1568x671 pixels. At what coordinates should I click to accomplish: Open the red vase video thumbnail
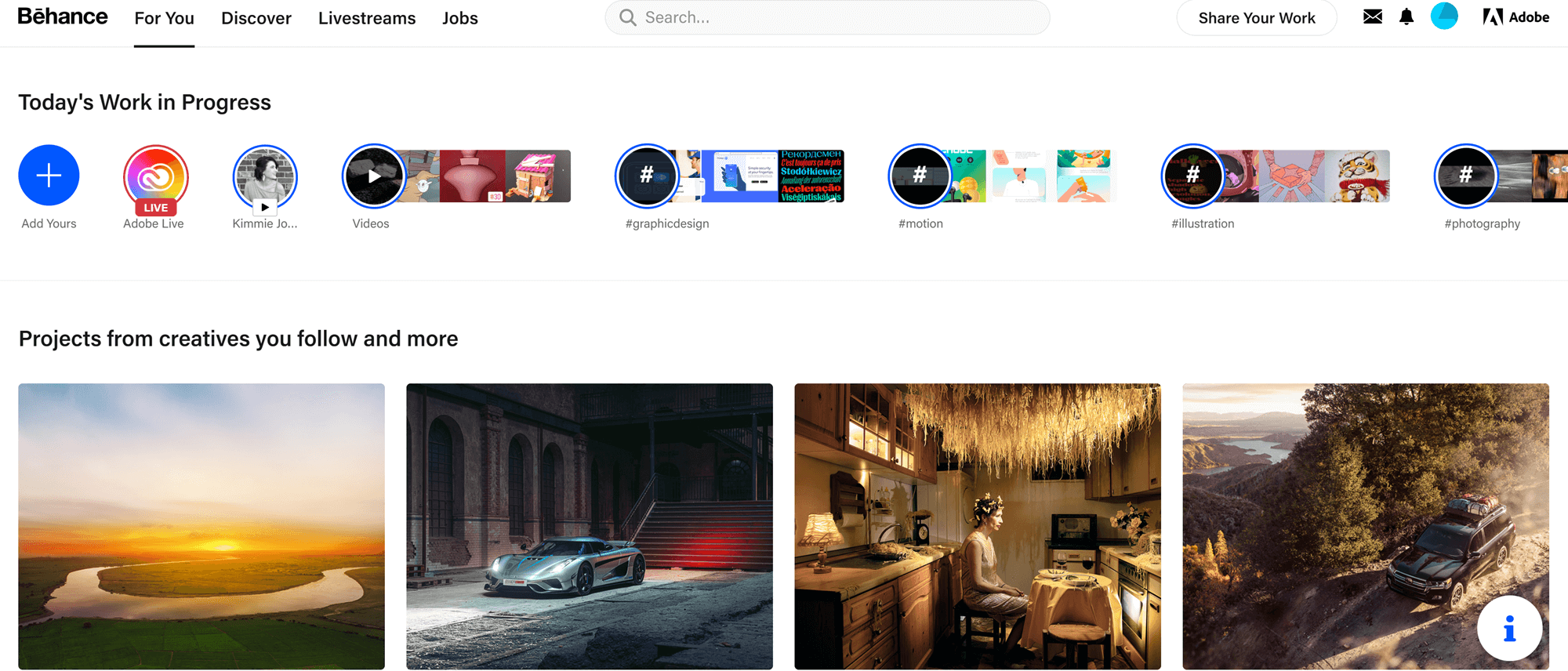pyautogui.click(x=472, y=176)
